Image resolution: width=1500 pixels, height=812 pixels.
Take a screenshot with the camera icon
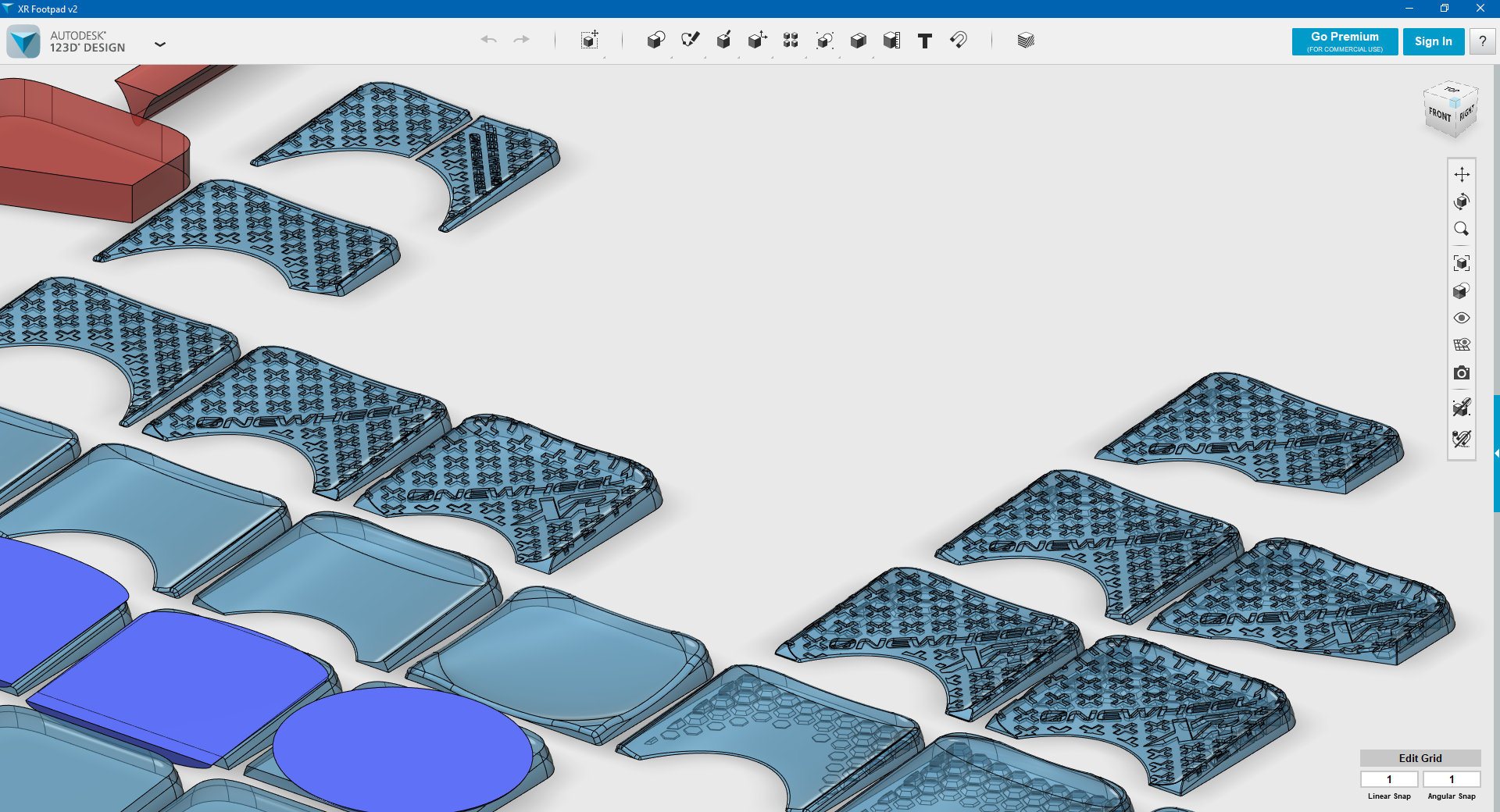point(1462,373)
